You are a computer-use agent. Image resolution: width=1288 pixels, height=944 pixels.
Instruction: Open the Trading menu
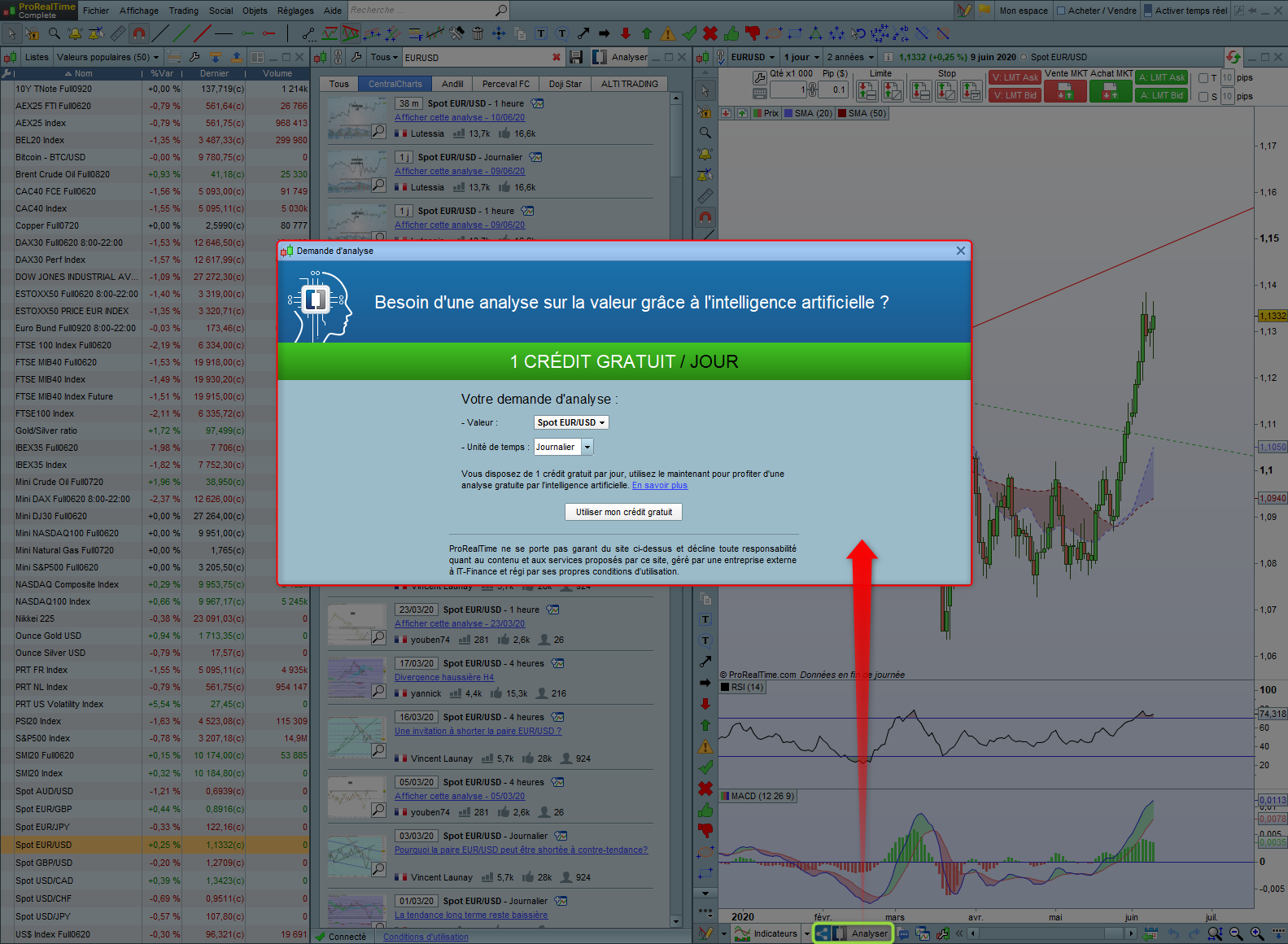(183, 11)
